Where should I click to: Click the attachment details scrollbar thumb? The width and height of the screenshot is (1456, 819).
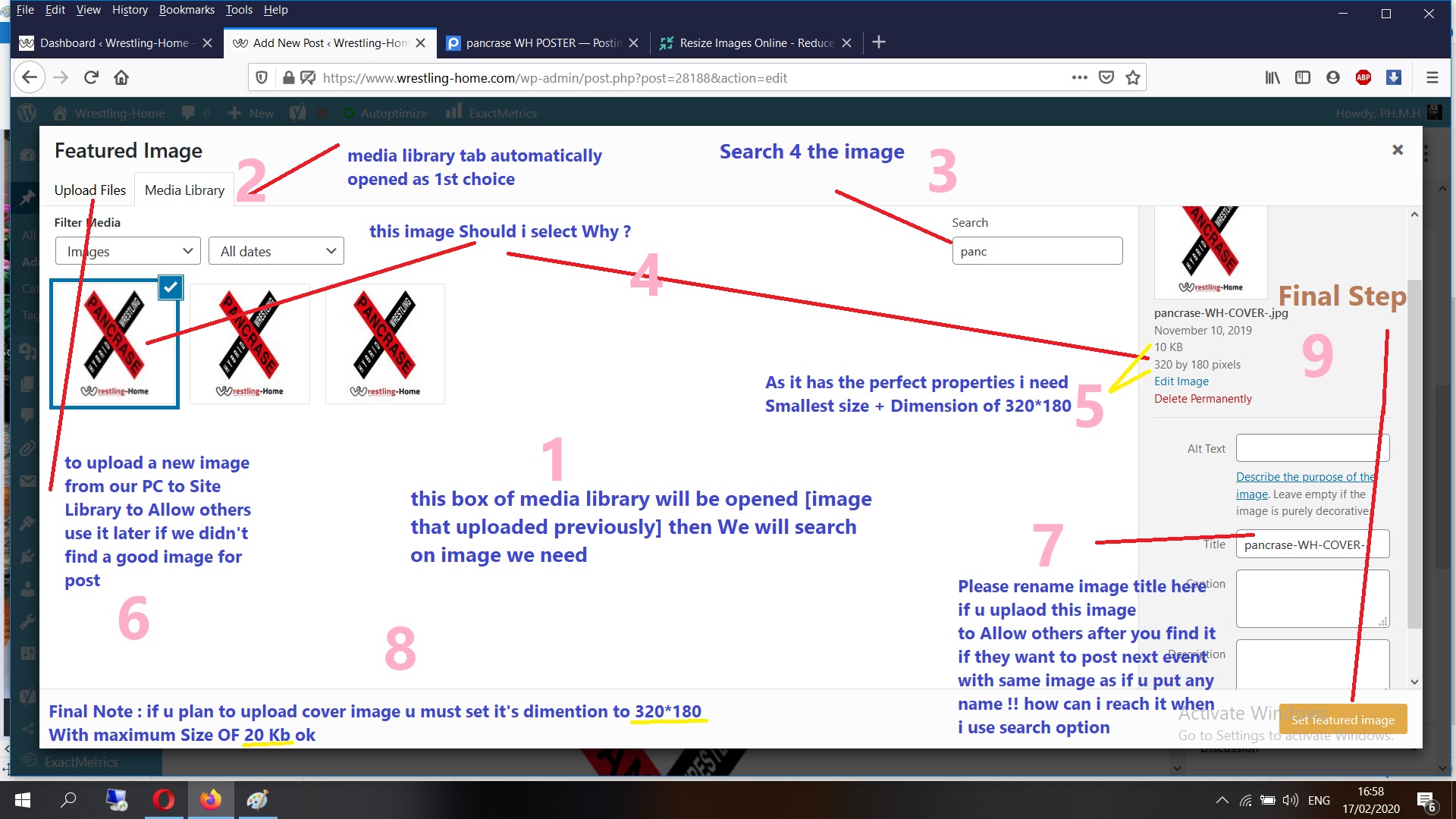[x=1414, y=453]
